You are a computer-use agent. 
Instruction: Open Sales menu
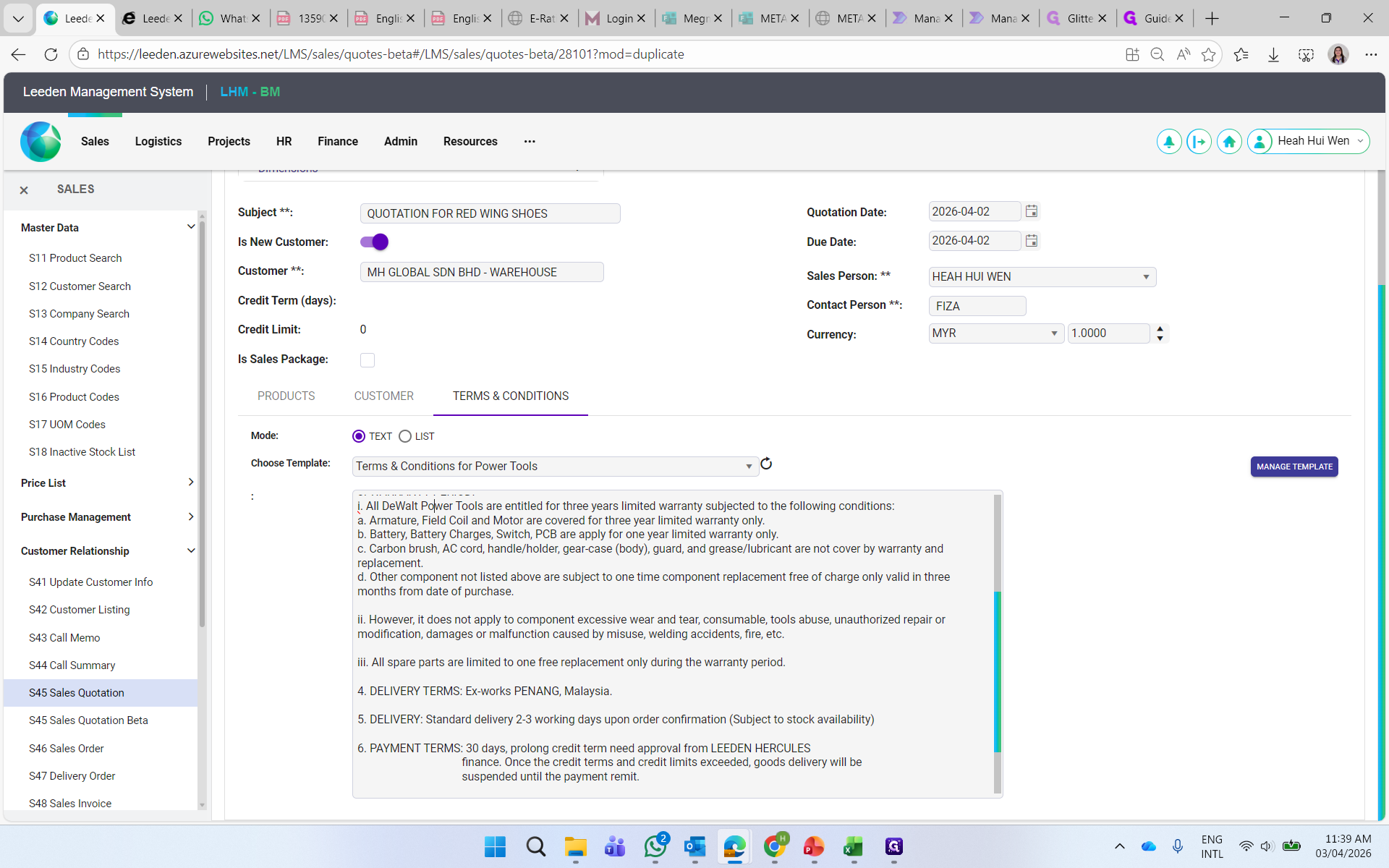click(95, 142)
